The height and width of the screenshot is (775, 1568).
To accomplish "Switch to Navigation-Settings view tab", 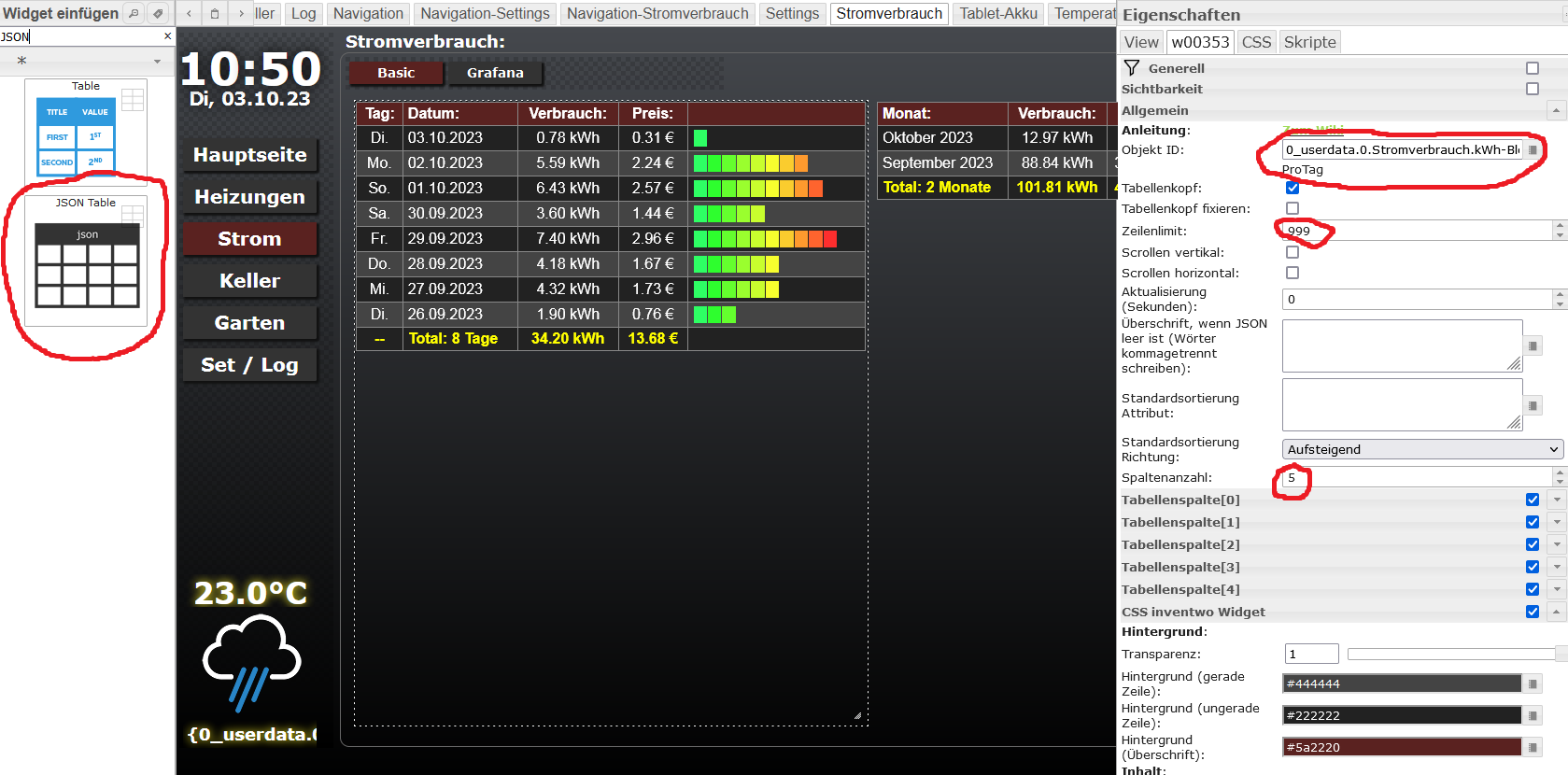I will pyautogui.click(x=485, y=13).
